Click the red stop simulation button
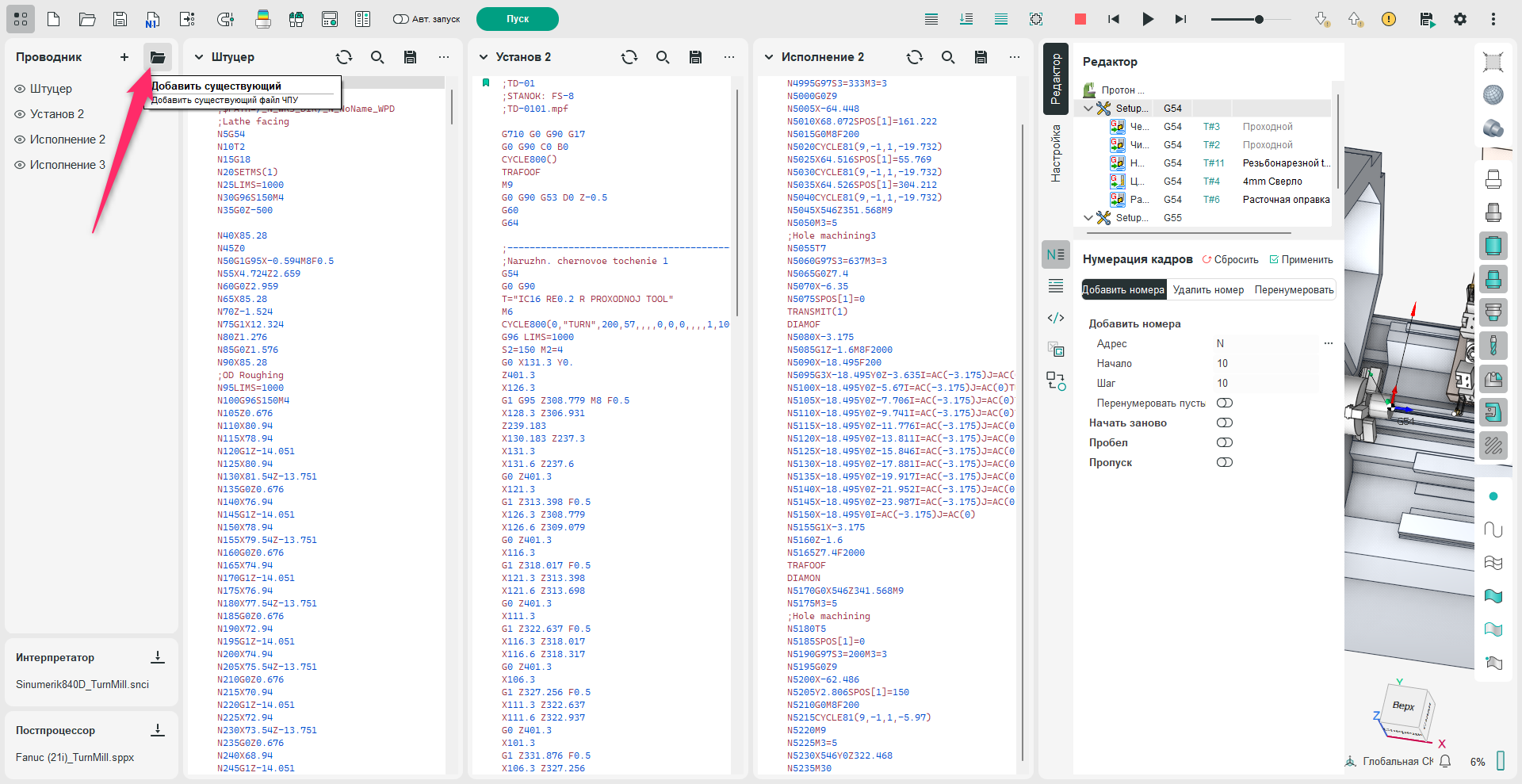Screen dimensions: 1522x784 point(1080,19)
